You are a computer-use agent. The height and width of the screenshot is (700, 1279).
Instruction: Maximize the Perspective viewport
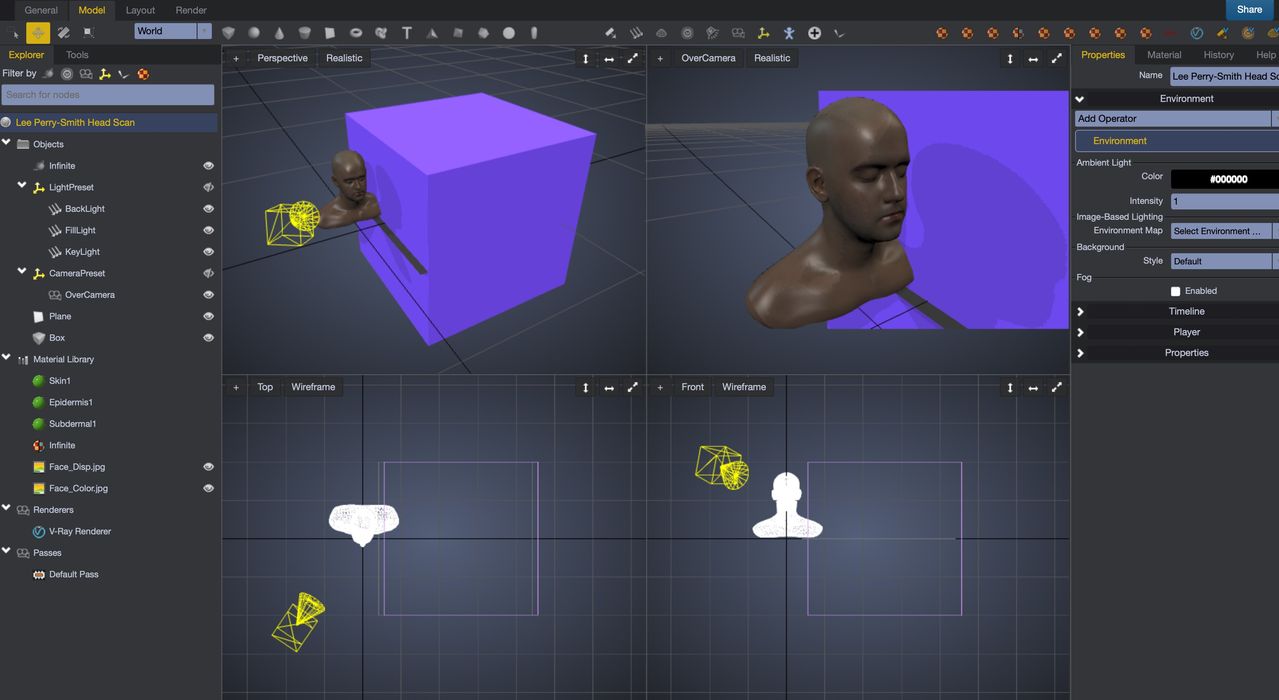[632, 58]
